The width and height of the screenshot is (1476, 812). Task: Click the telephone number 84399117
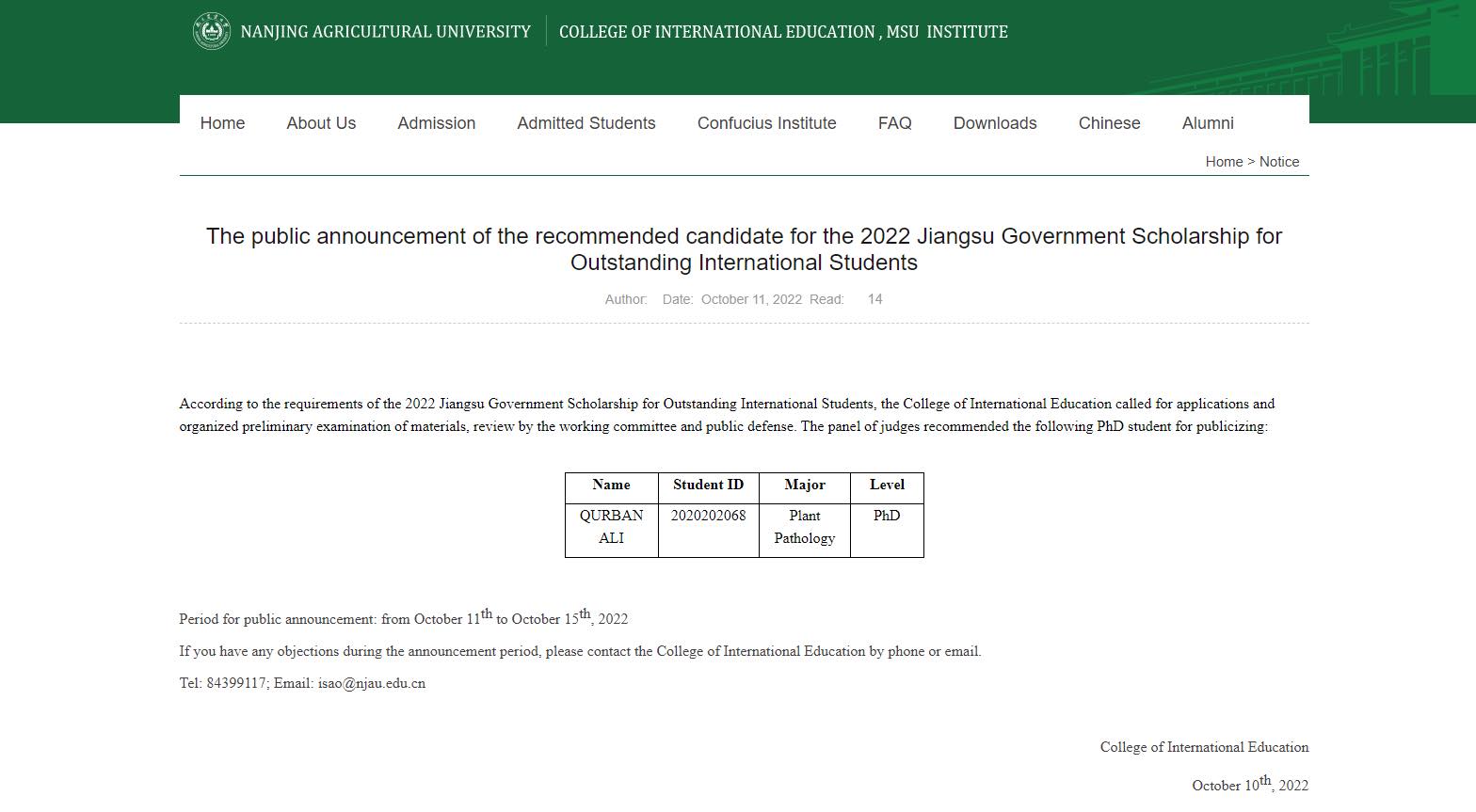[x=236, y=683]
